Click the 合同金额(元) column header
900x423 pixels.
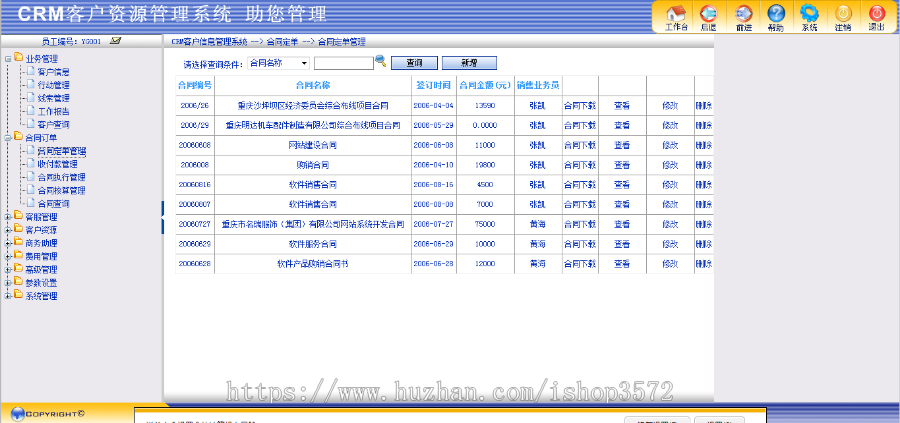(485, 85)
